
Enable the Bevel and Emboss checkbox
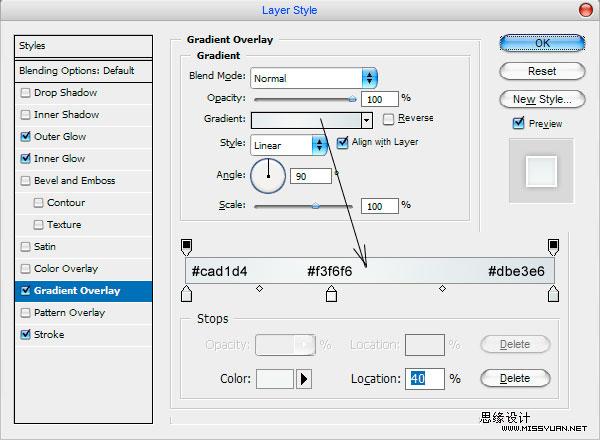(x=25, y=181)
